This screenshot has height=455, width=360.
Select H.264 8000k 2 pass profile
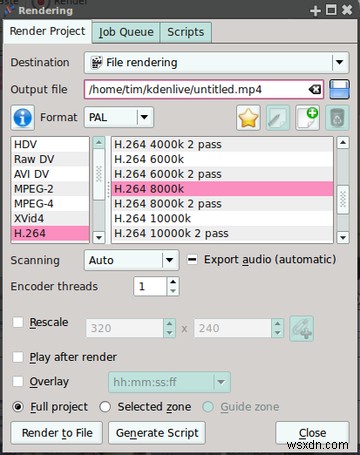(222, 203)
